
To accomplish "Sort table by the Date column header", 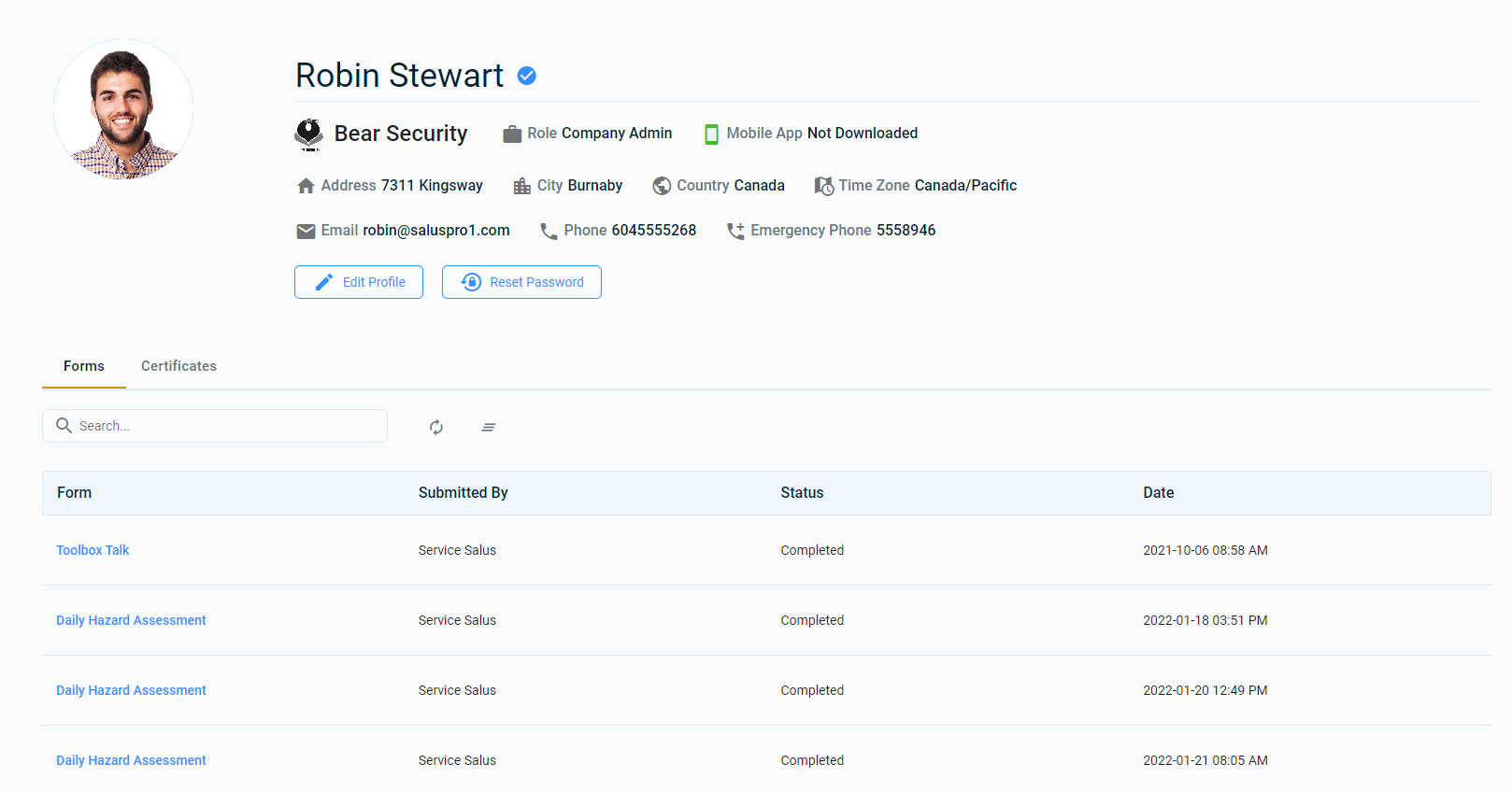I will (x=1158, y=493).
